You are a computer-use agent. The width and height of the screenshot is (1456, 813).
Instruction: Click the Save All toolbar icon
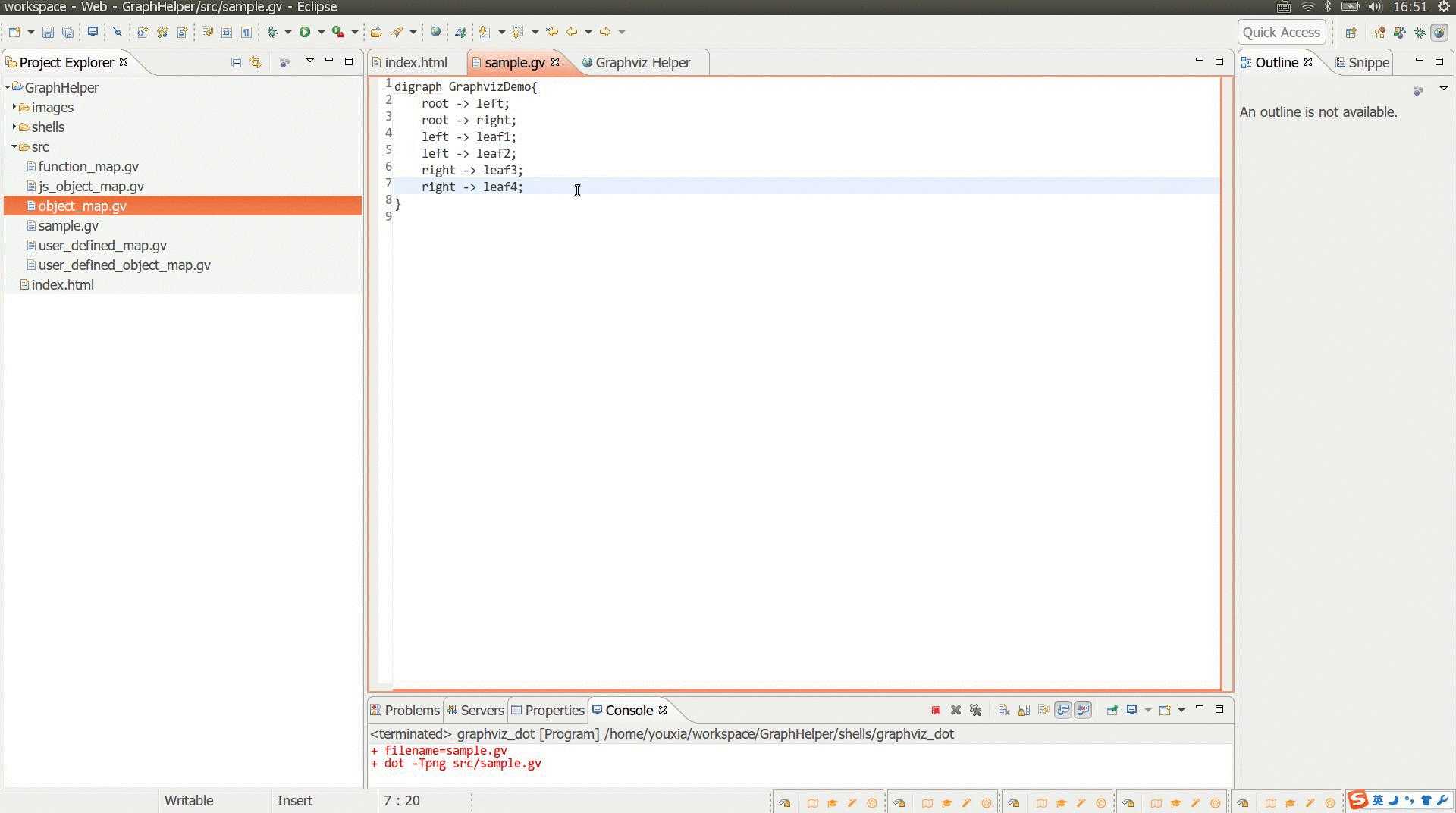67,32
